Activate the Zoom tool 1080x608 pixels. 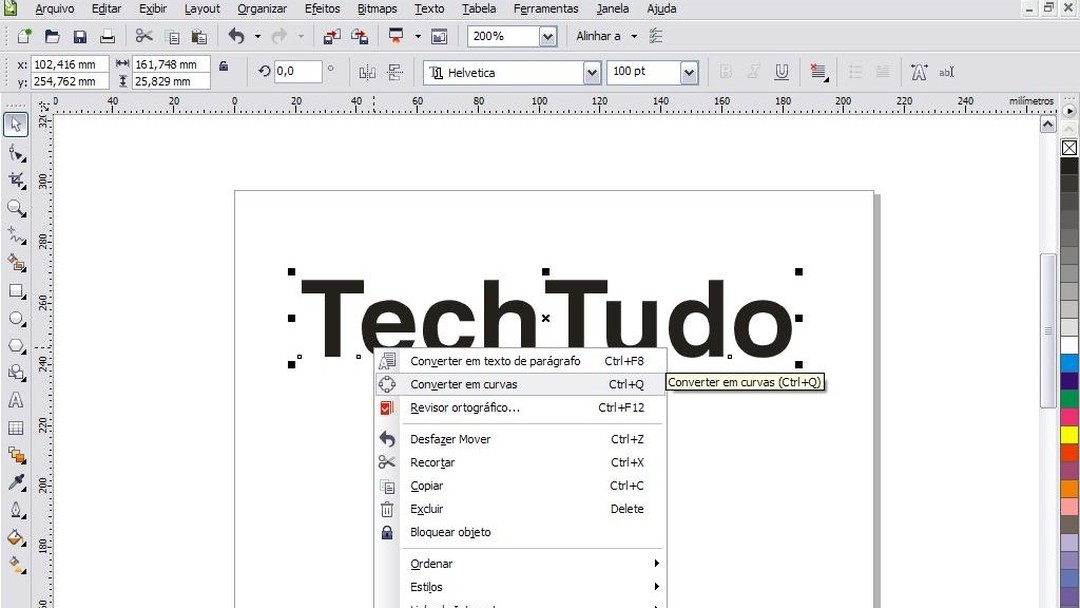15,207
